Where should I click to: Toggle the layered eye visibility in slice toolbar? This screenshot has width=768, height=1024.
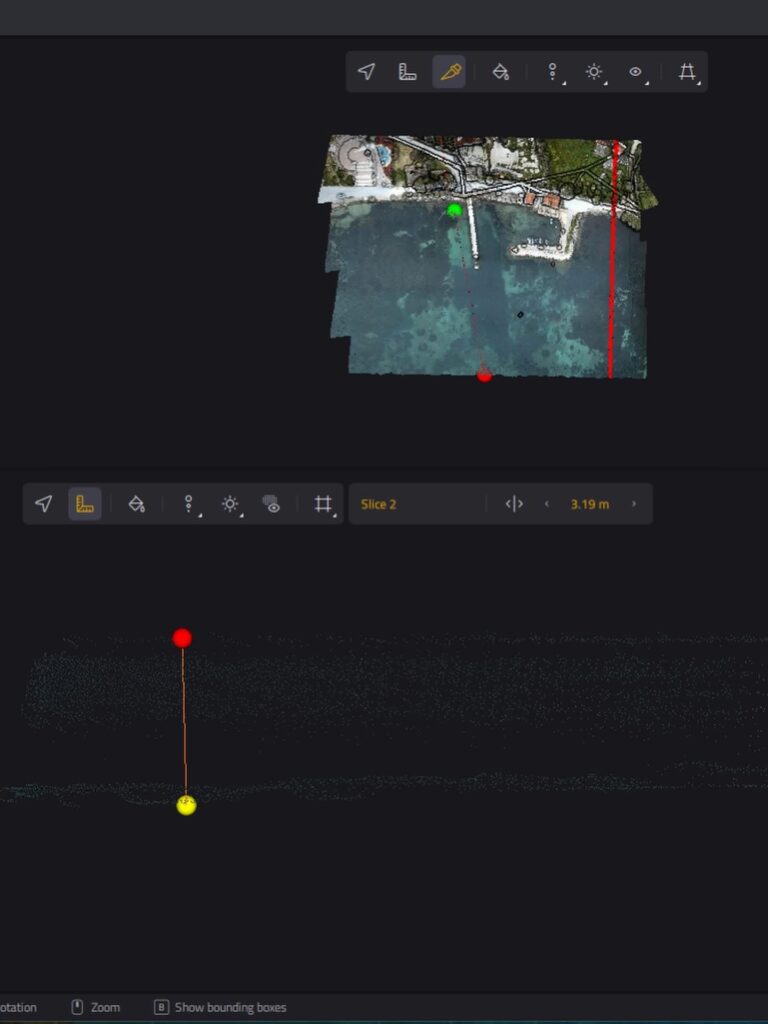272,504
